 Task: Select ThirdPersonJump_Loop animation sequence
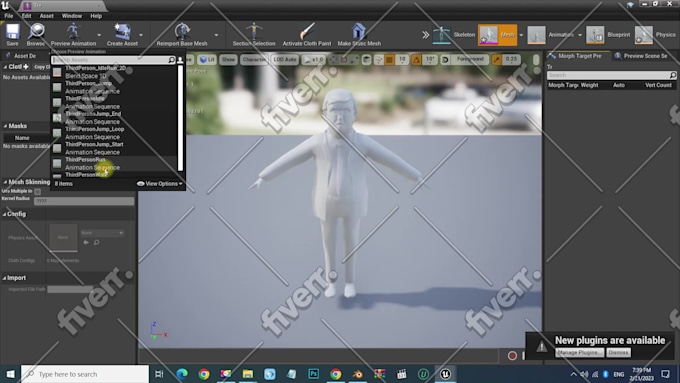click(x=115, y=133)
